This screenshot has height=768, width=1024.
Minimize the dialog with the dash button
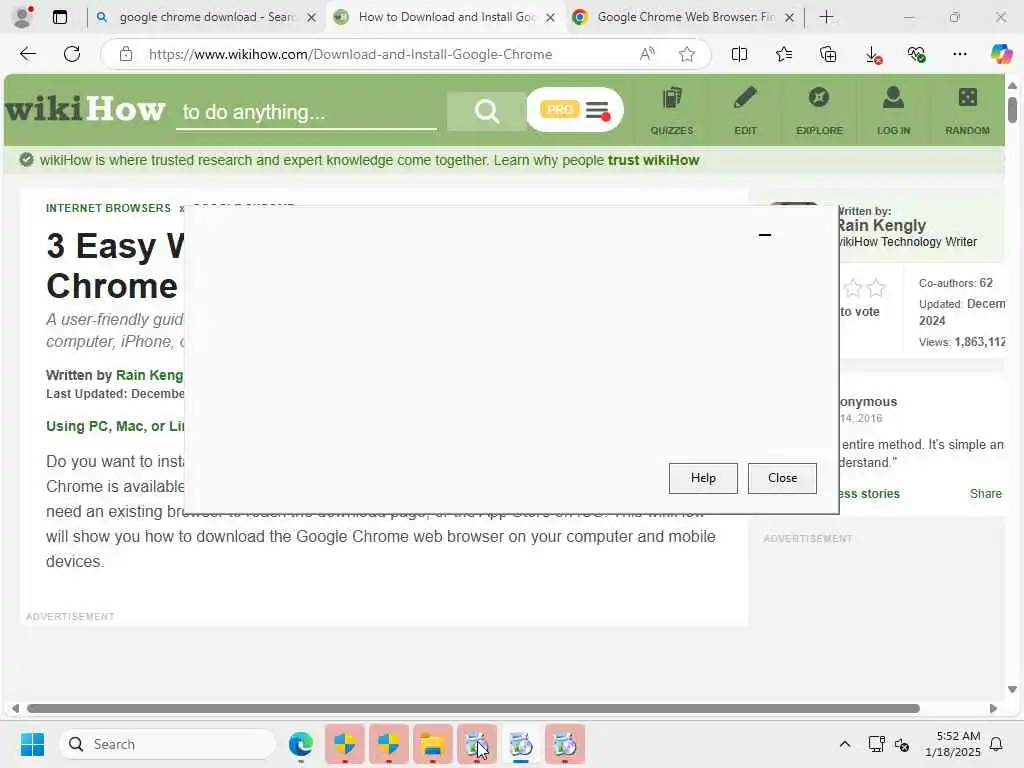(765, 234)
